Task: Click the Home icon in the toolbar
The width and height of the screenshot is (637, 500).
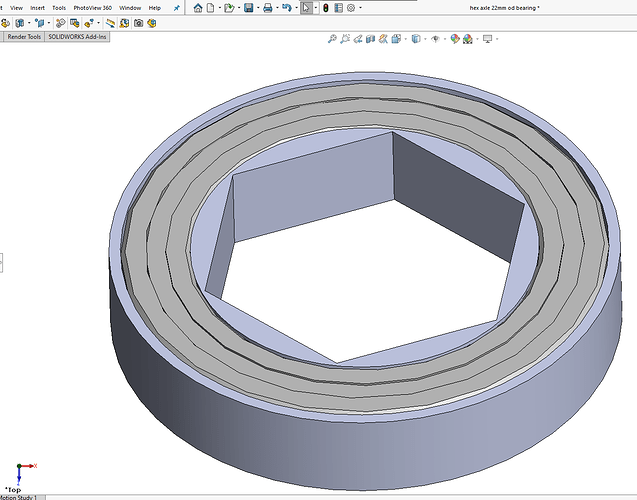Action: coord(198,8)
